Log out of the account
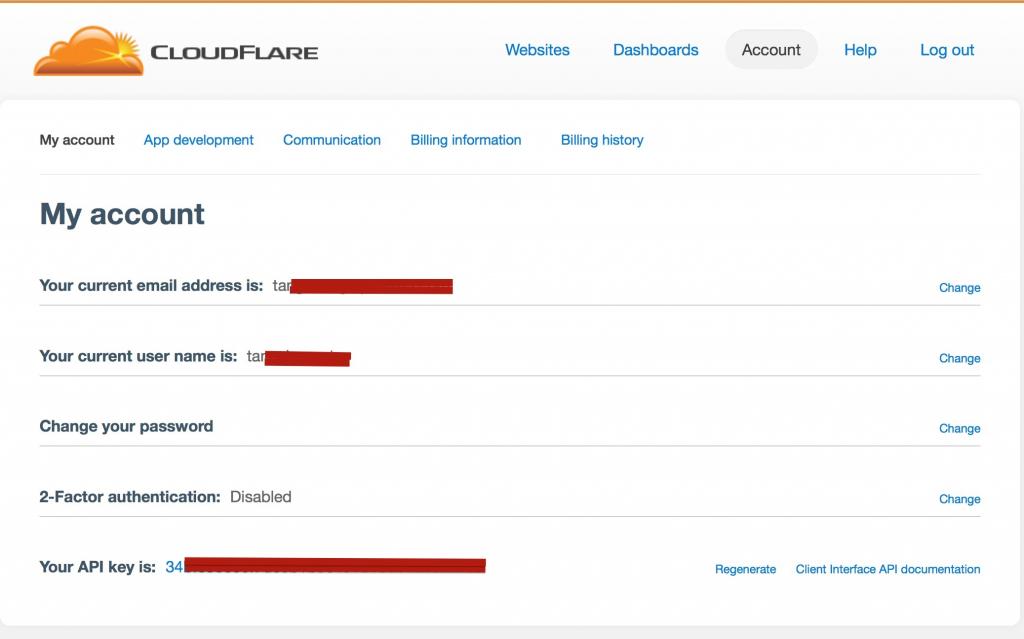The image size is (1024, 639). click(x=946, y=50)
